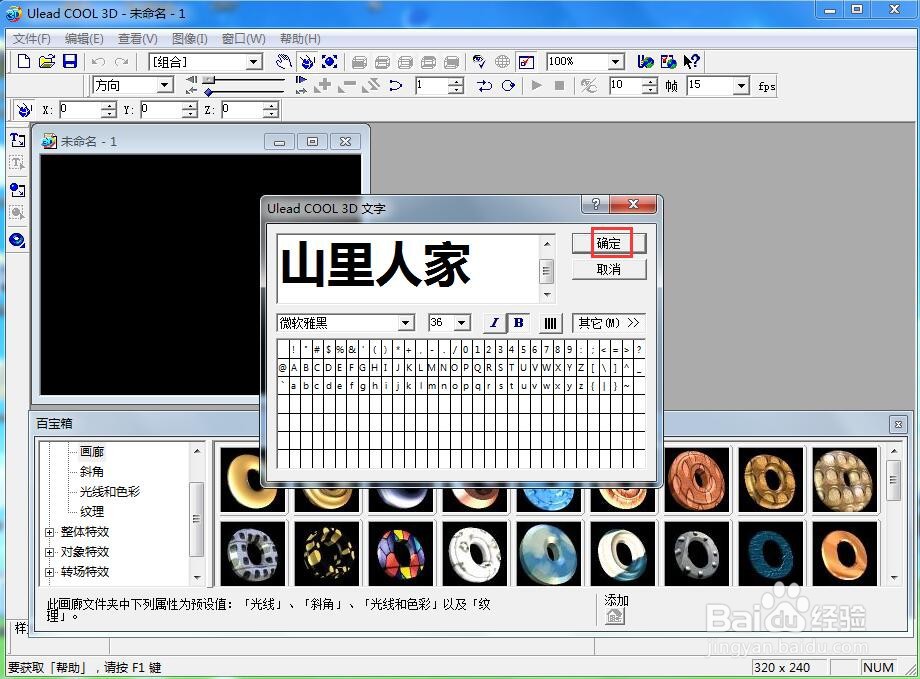This screenshot has height=679, width=920.
Task: Click the loop mode icon
Action: [508, 86]
